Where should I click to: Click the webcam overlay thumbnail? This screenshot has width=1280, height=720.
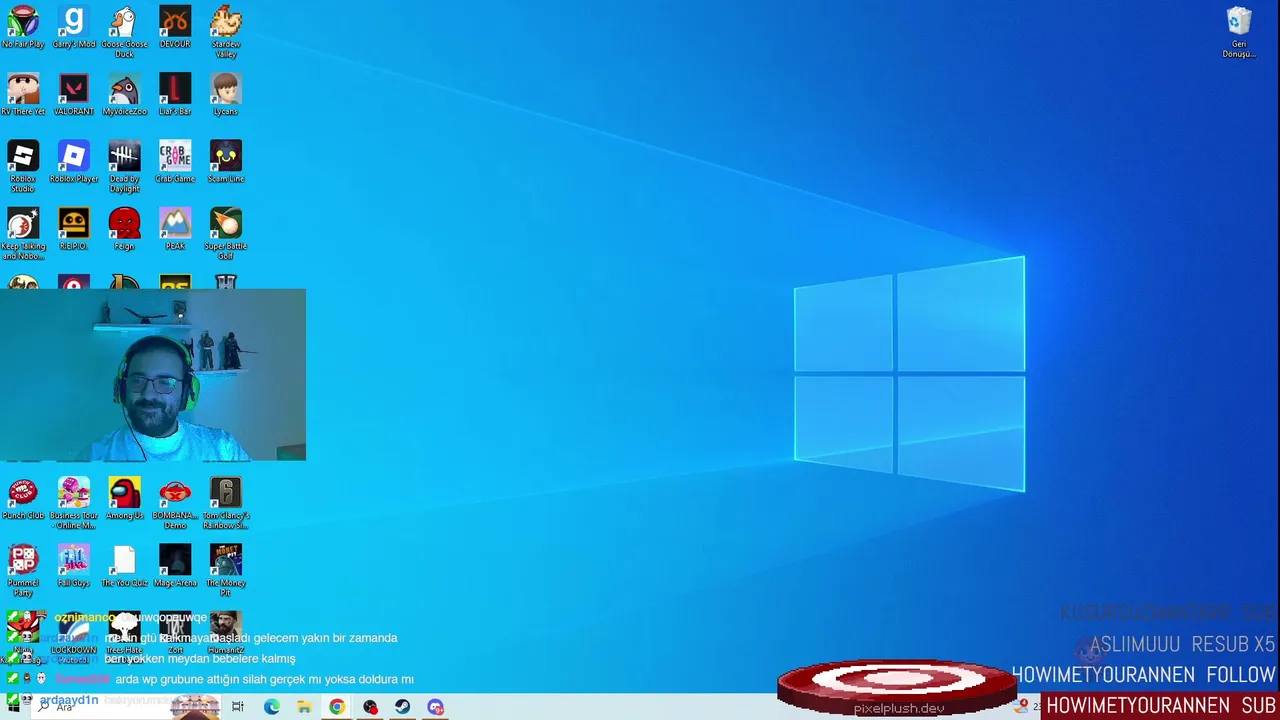pyautogui.click(x=153, y=375)
